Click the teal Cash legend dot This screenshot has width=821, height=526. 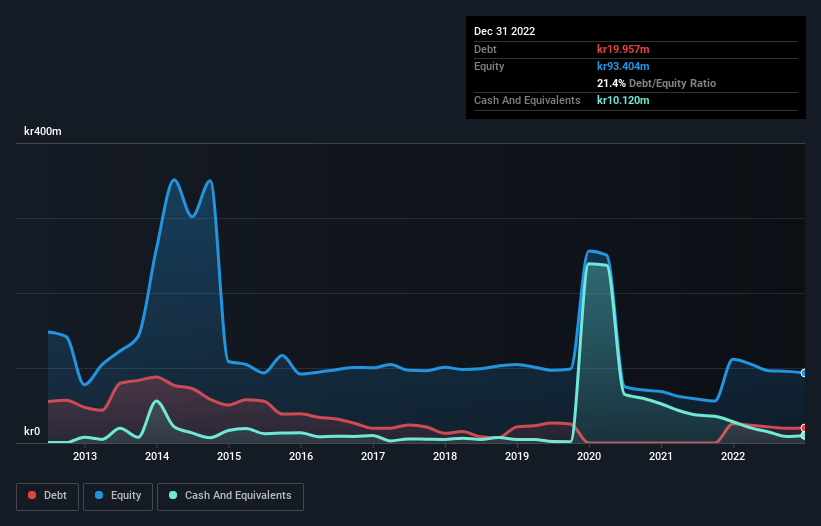(173, 495)
